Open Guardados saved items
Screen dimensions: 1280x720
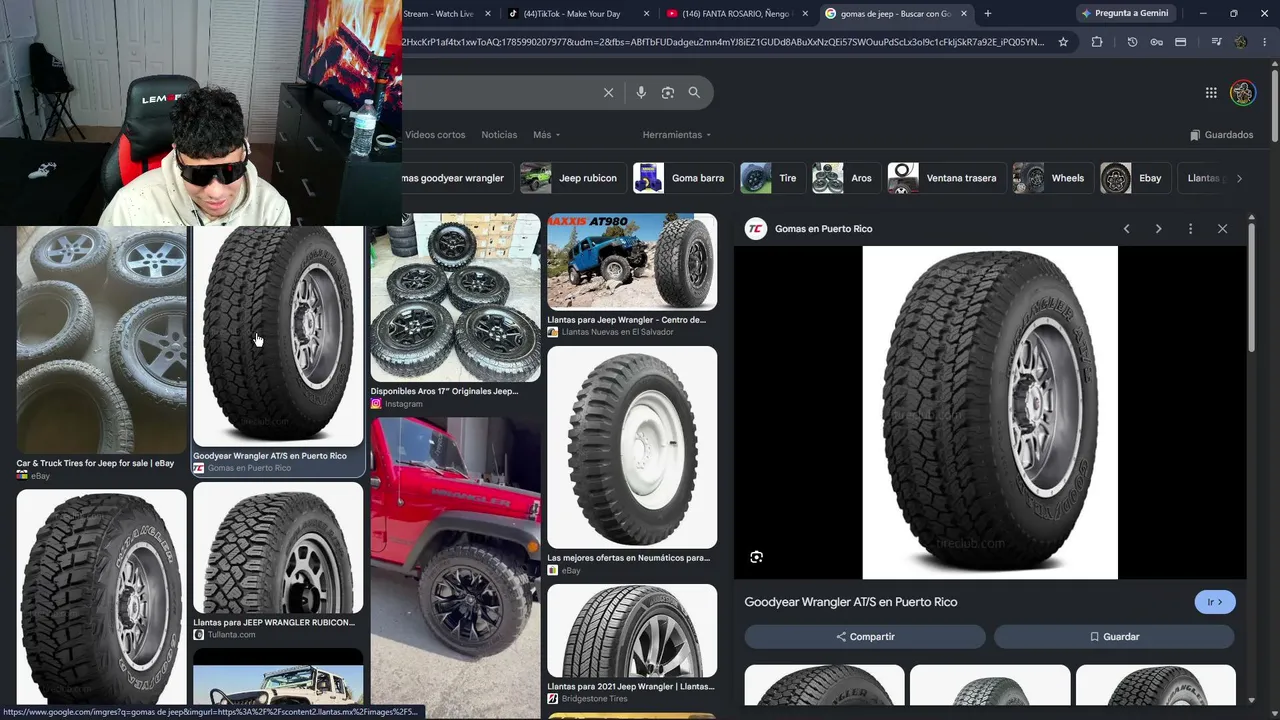tap(1221, 135)
